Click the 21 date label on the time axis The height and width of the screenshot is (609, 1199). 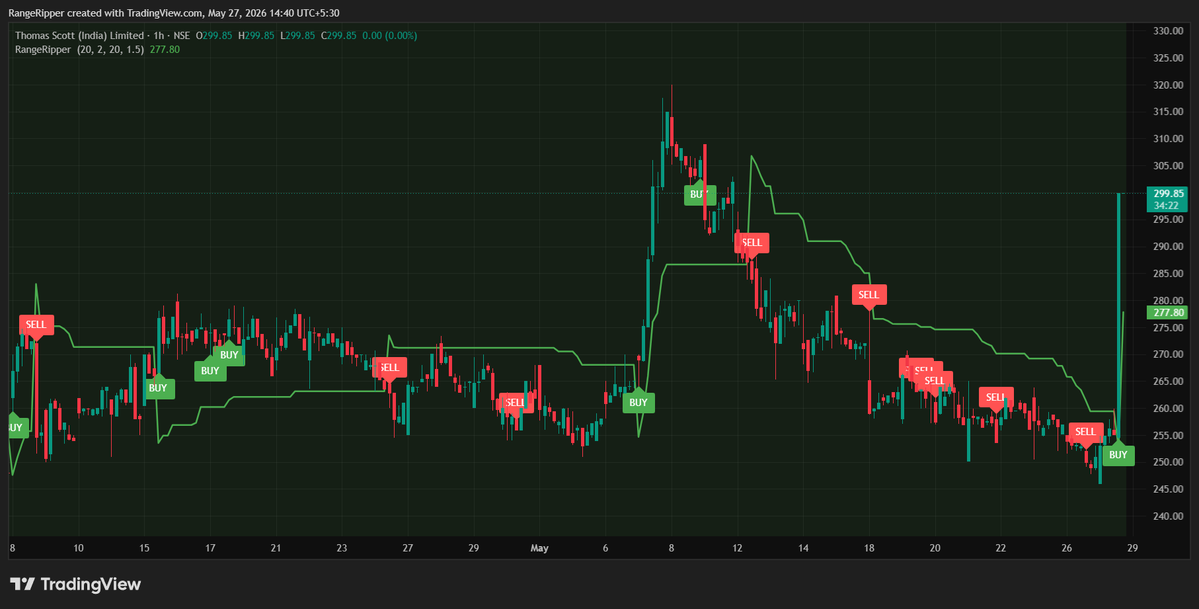click(x=276, y=548)
